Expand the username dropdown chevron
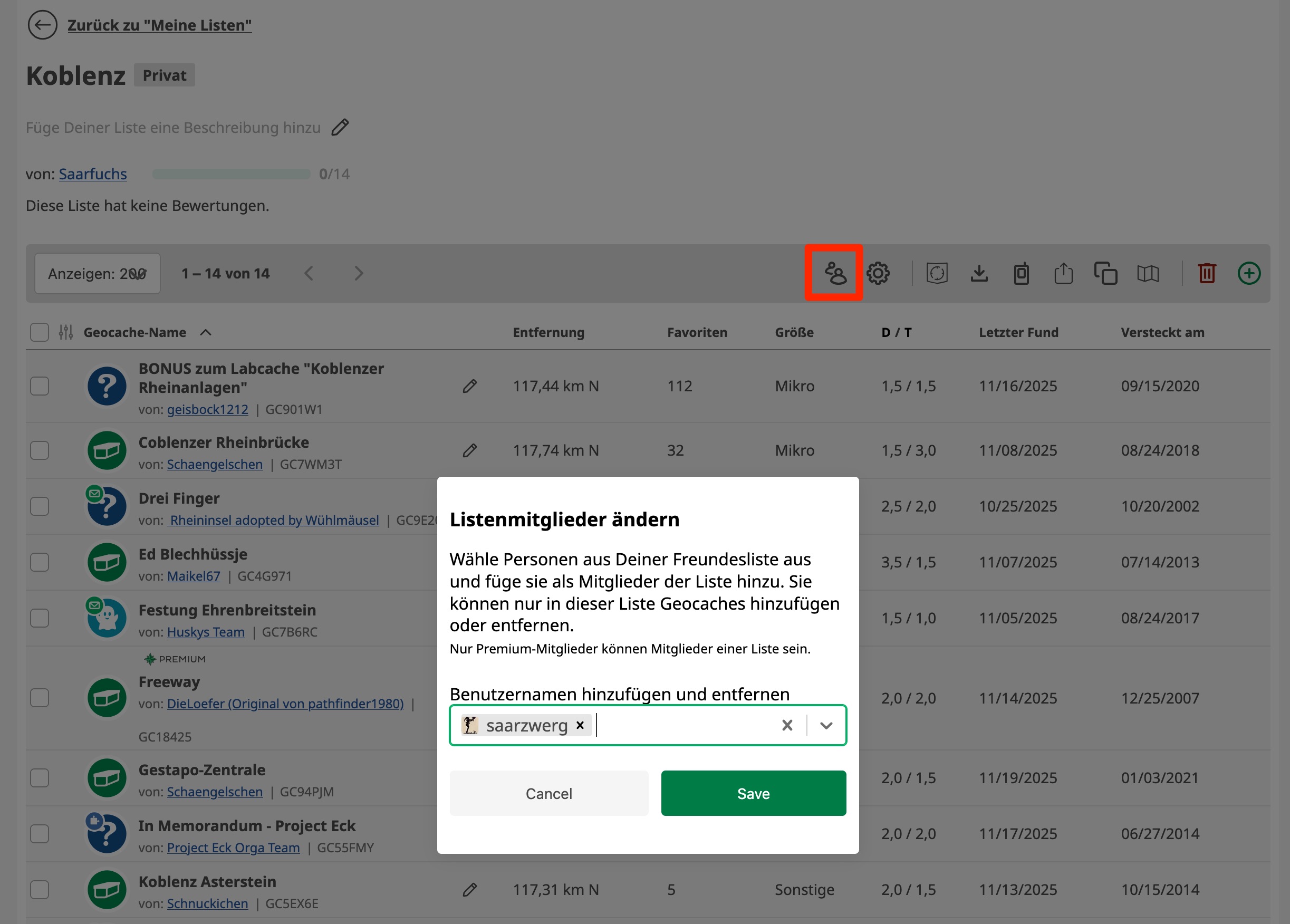 (x=826, y=726)
